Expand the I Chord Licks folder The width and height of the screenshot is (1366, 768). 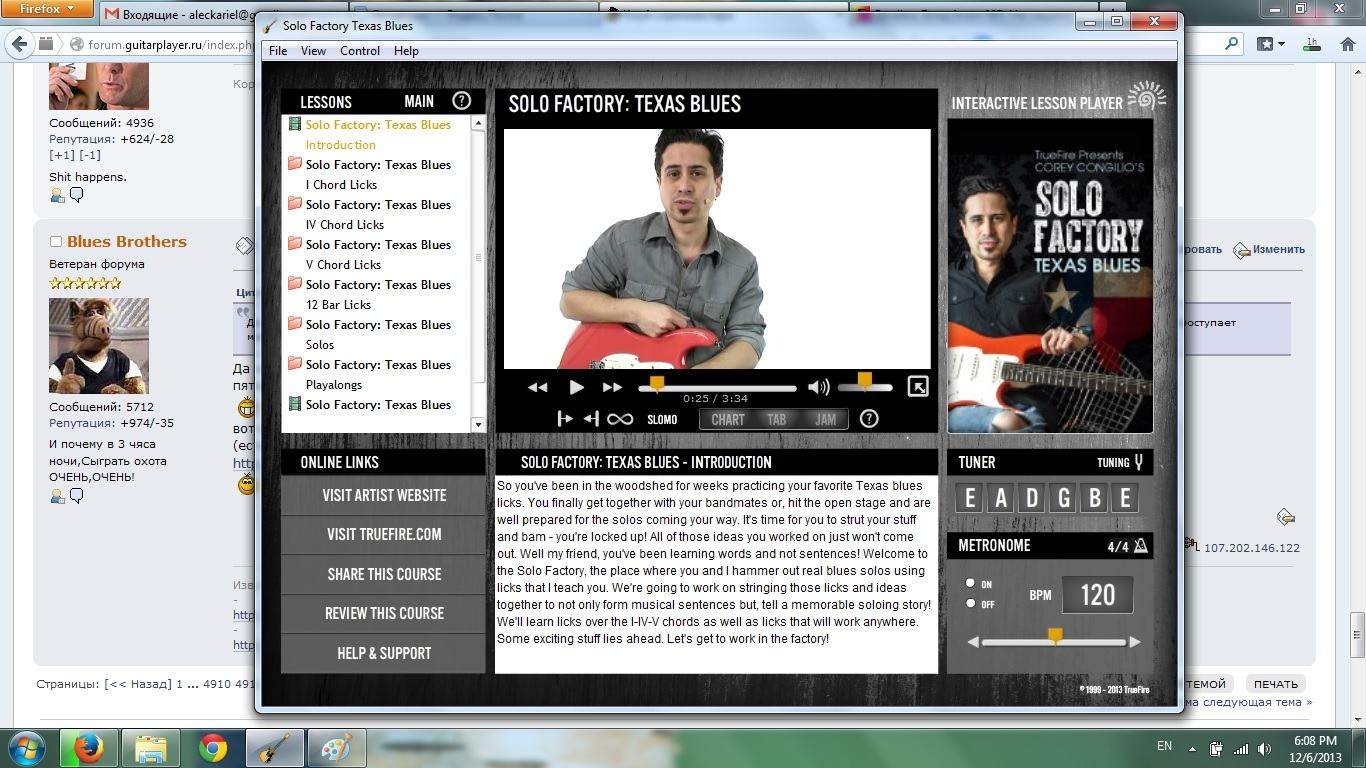(x=295, y=164)
